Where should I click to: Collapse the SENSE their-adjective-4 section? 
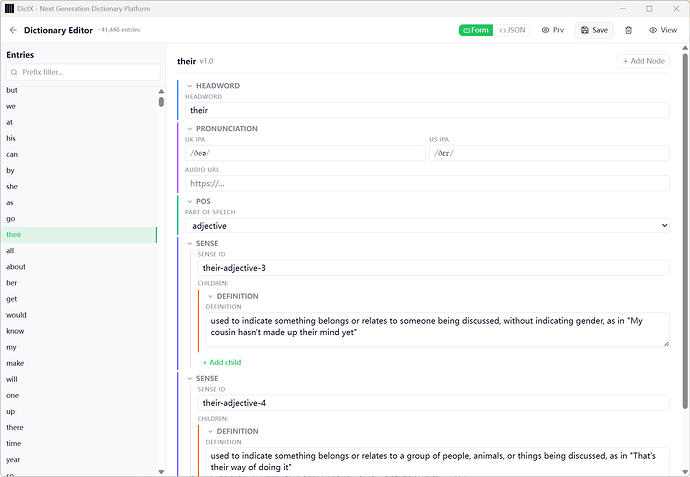(190, 378)
